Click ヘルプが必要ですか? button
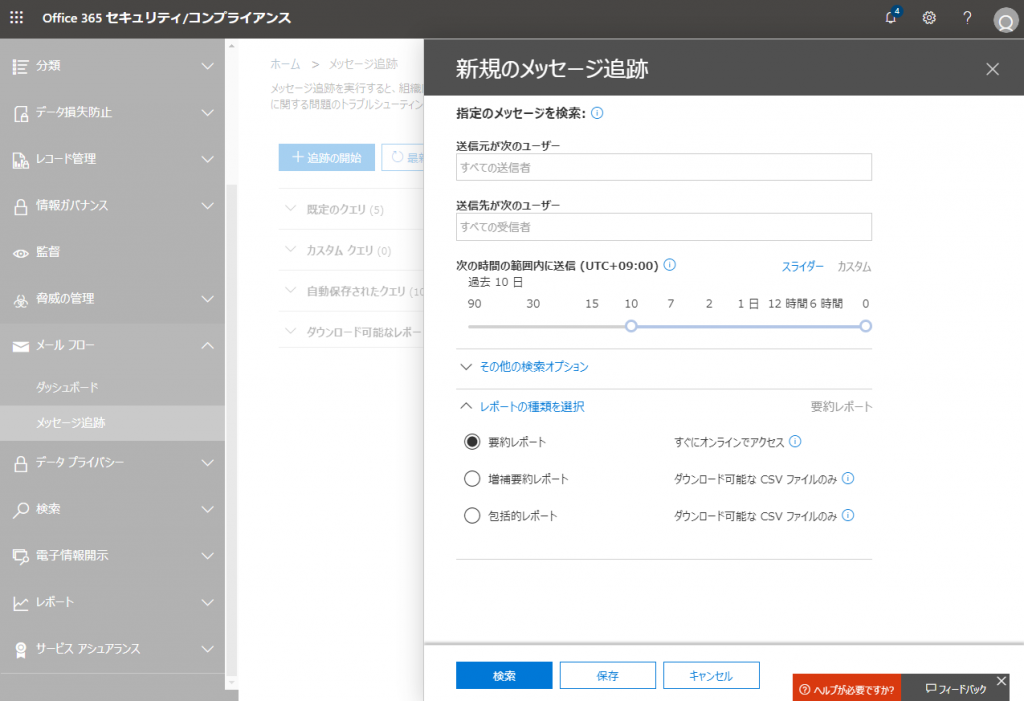1024x701 pixels. pos(847,689)
